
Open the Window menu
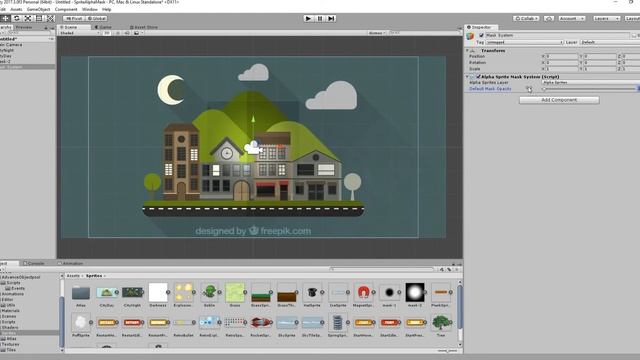(90, 9)
